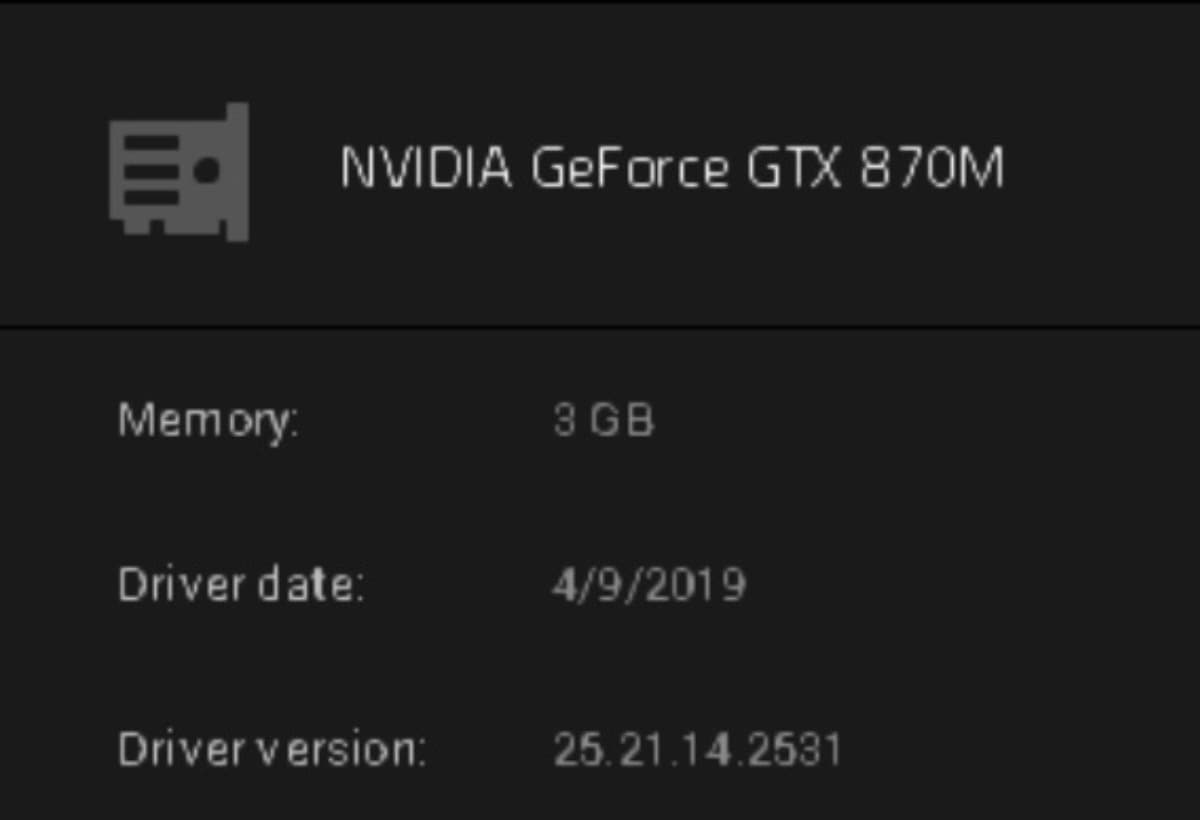Click the word NVIDIA in the title
1200x820 pixels.
click(x=426, y=168)
